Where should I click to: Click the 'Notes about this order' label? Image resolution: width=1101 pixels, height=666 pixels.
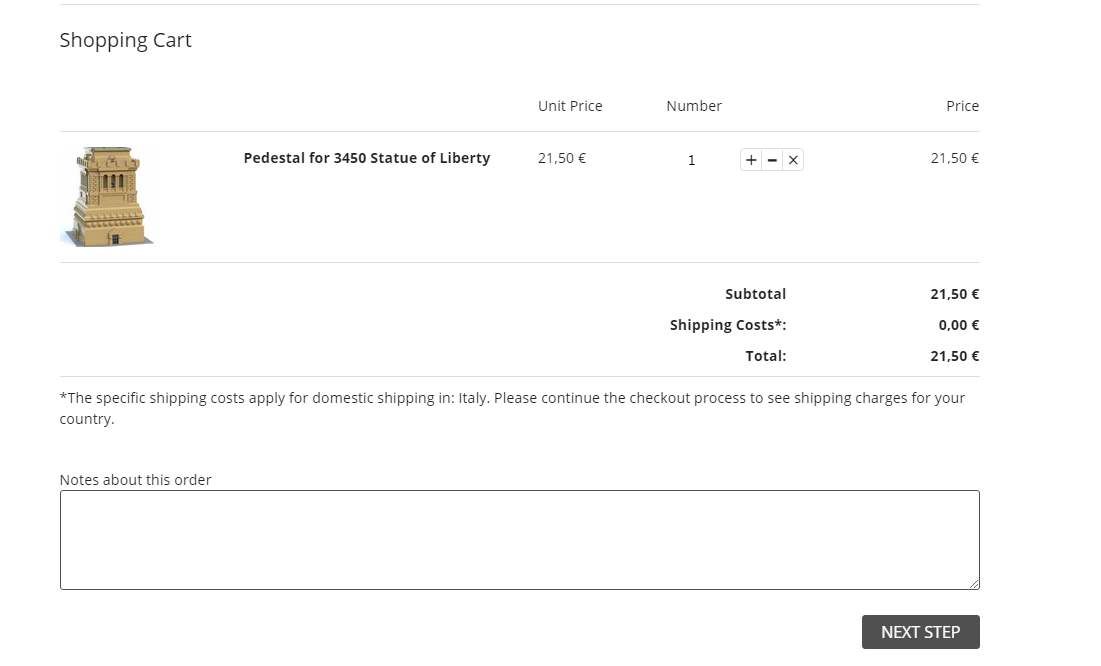136,480
